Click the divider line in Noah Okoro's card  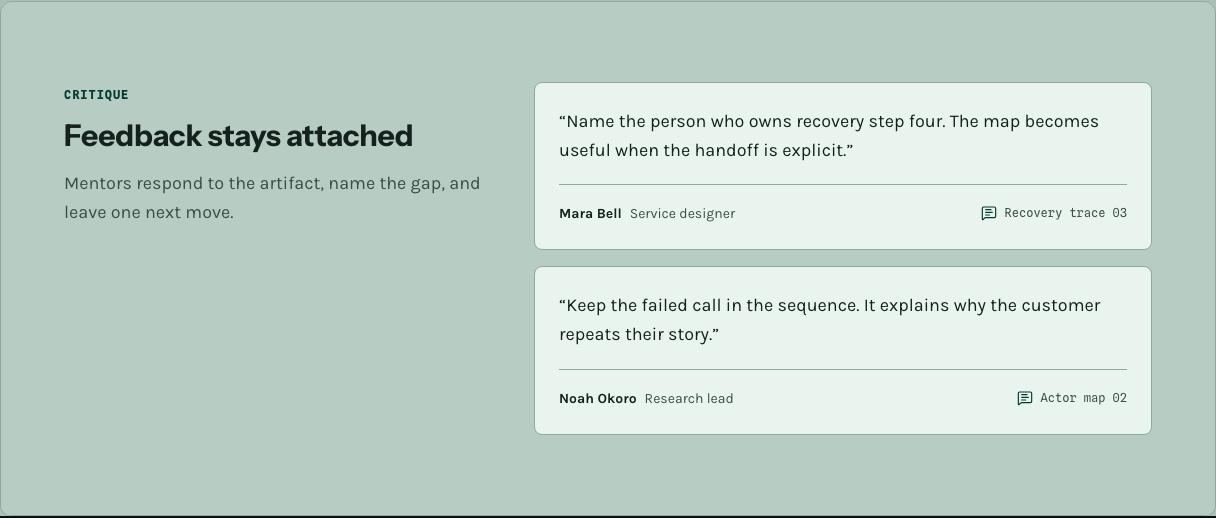843,369
